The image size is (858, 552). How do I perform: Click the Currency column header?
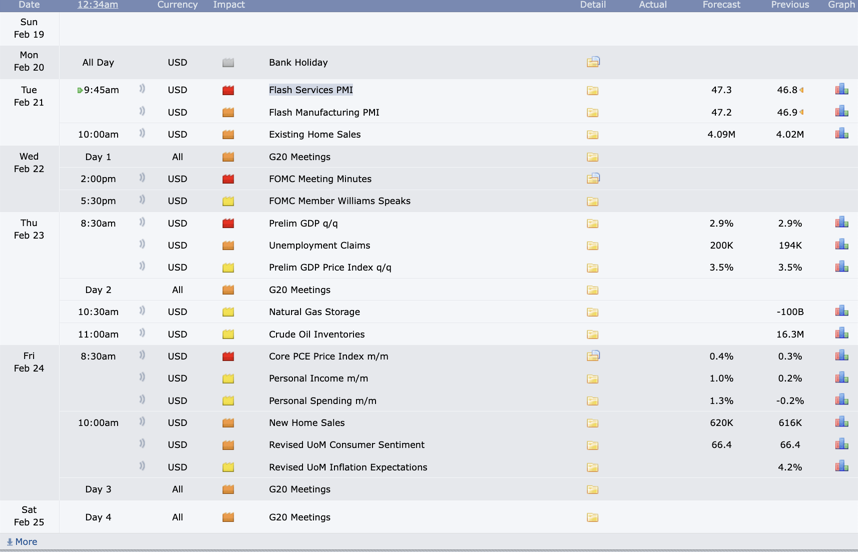pos(177,5)
